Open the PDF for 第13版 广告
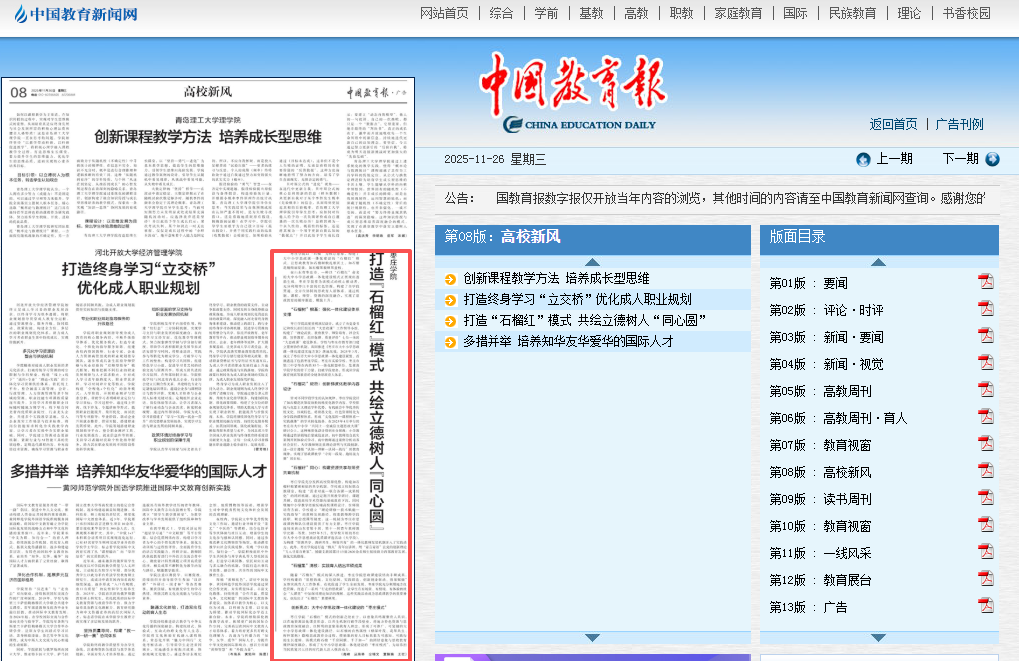This screenshot has width=1019, height=661. (986, 608)
